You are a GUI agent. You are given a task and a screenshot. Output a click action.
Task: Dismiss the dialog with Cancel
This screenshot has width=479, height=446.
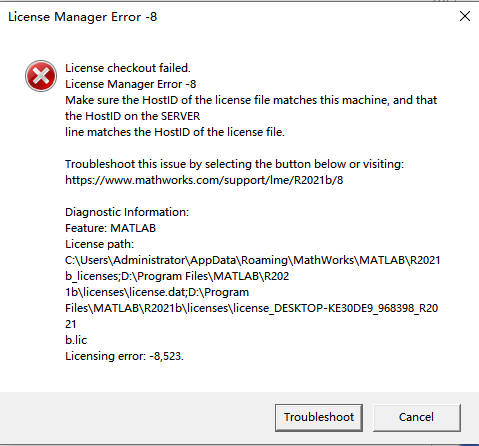[x=417, y=418]
